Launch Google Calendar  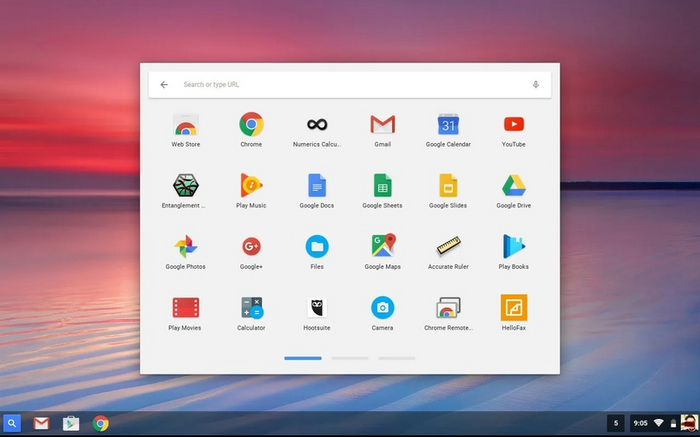click(x=448, y=125)
